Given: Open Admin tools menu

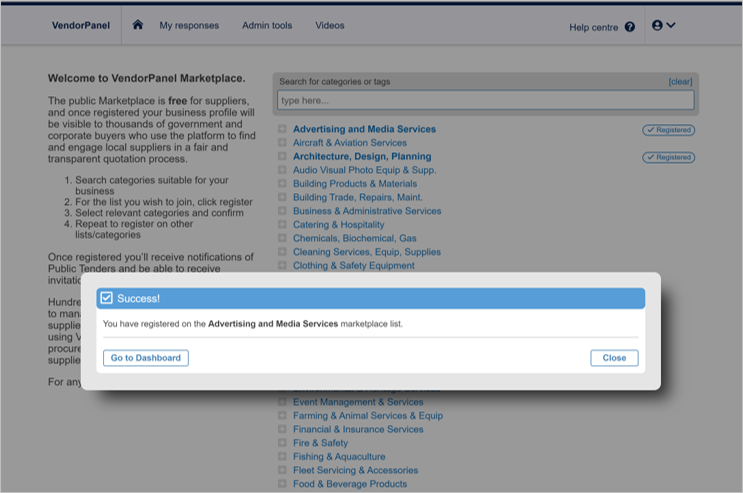Looking at the screenshot, I should (x=267, y=26).
